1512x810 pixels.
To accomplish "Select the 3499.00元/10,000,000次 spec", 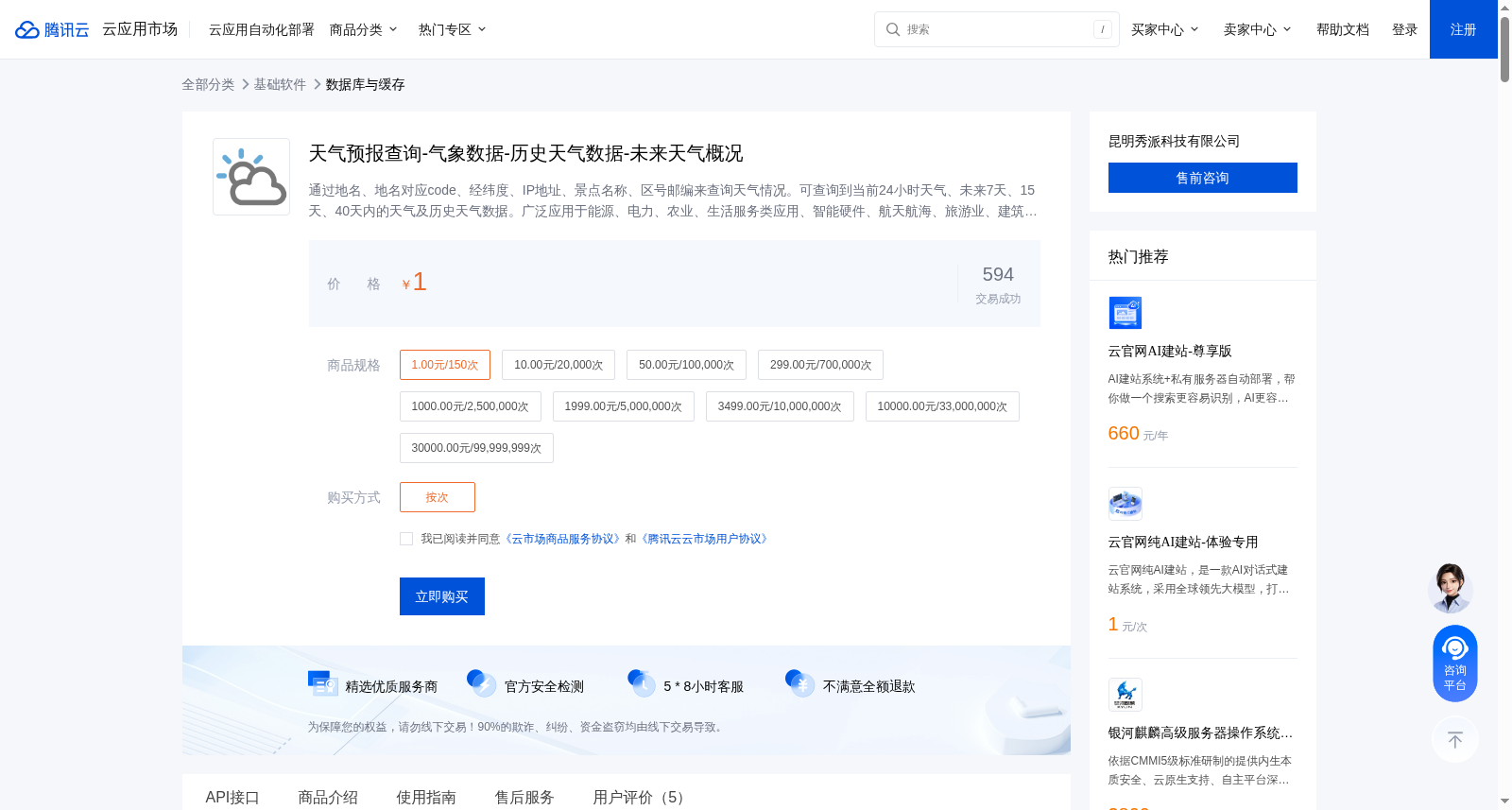I will (780, 406).
